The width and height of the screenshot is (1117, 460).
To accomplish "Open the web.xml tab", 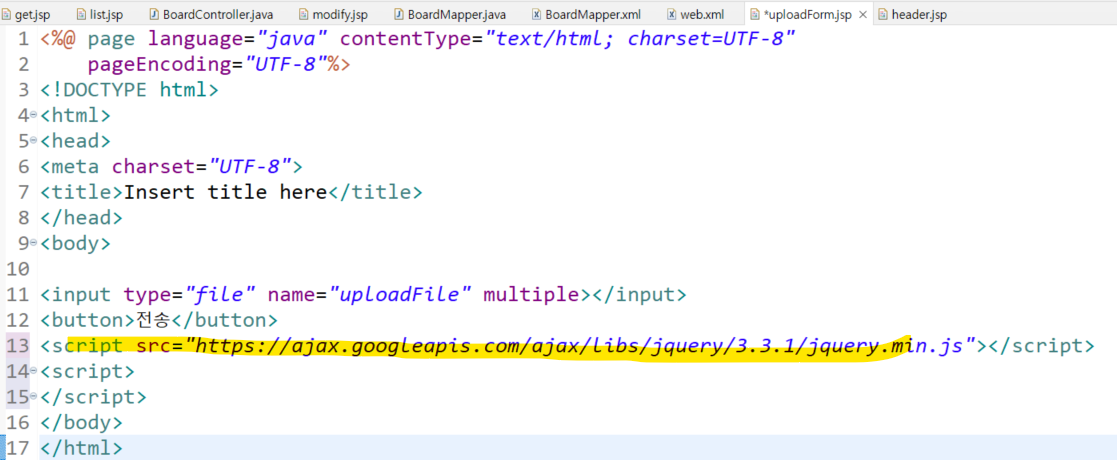I will click(695, 14).
